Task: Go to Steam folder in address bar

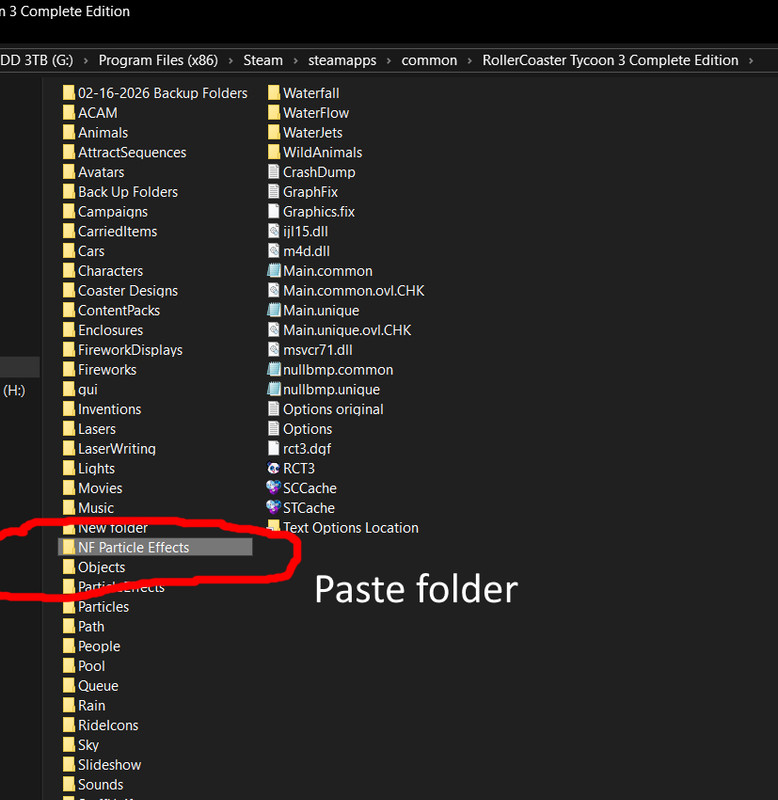Action: click(x=263, y=60)
